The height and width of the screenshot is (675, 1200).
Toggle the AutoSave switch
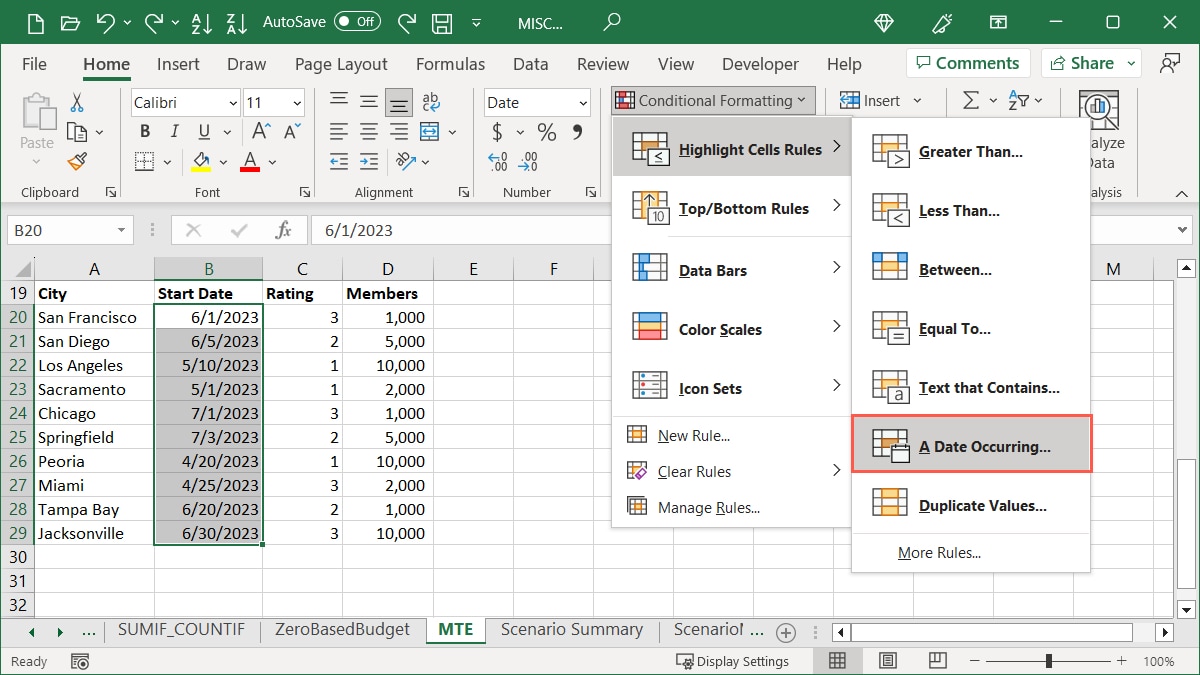357,21
